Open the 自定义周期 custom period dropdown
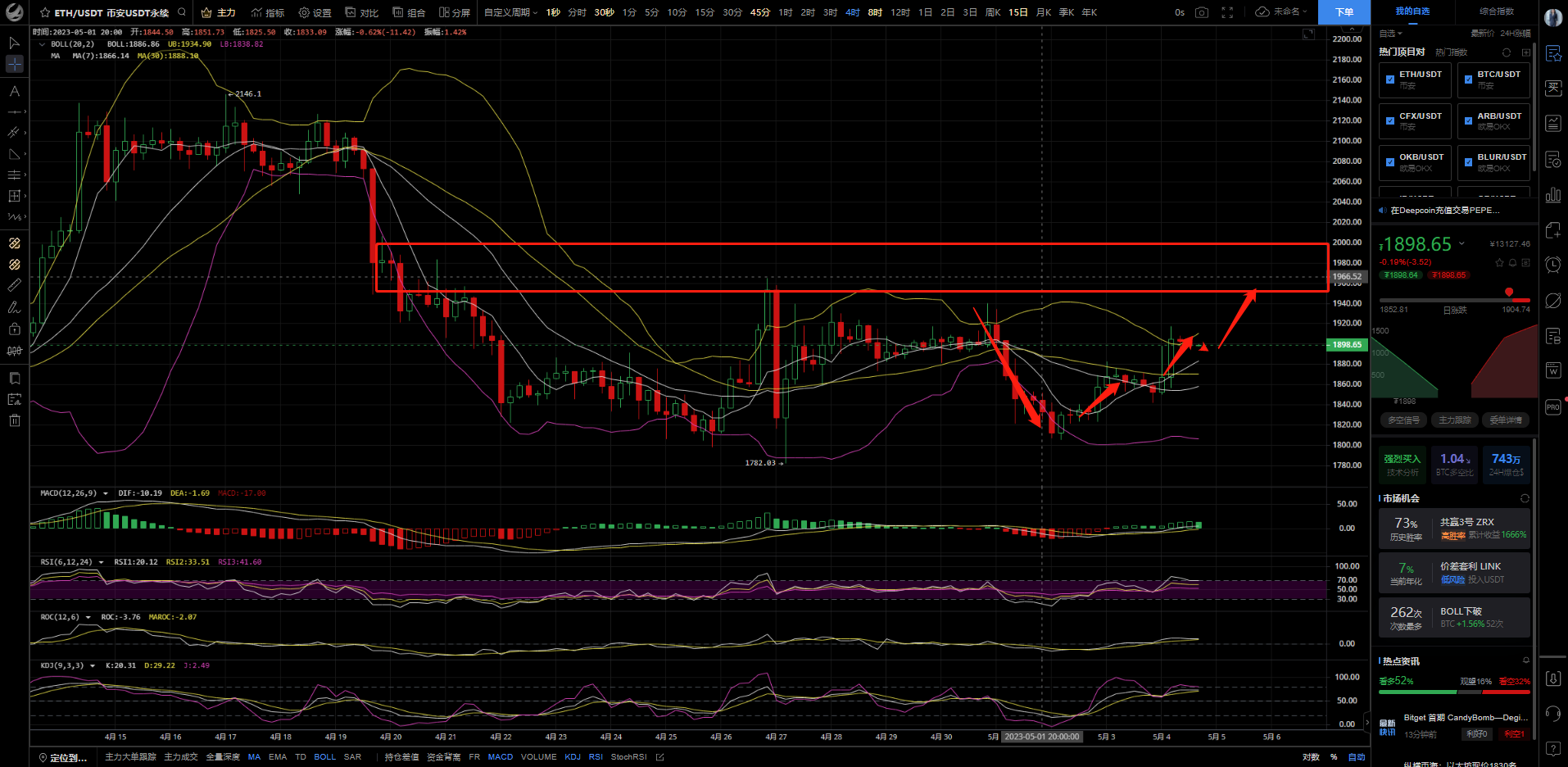 coord(510,12)
